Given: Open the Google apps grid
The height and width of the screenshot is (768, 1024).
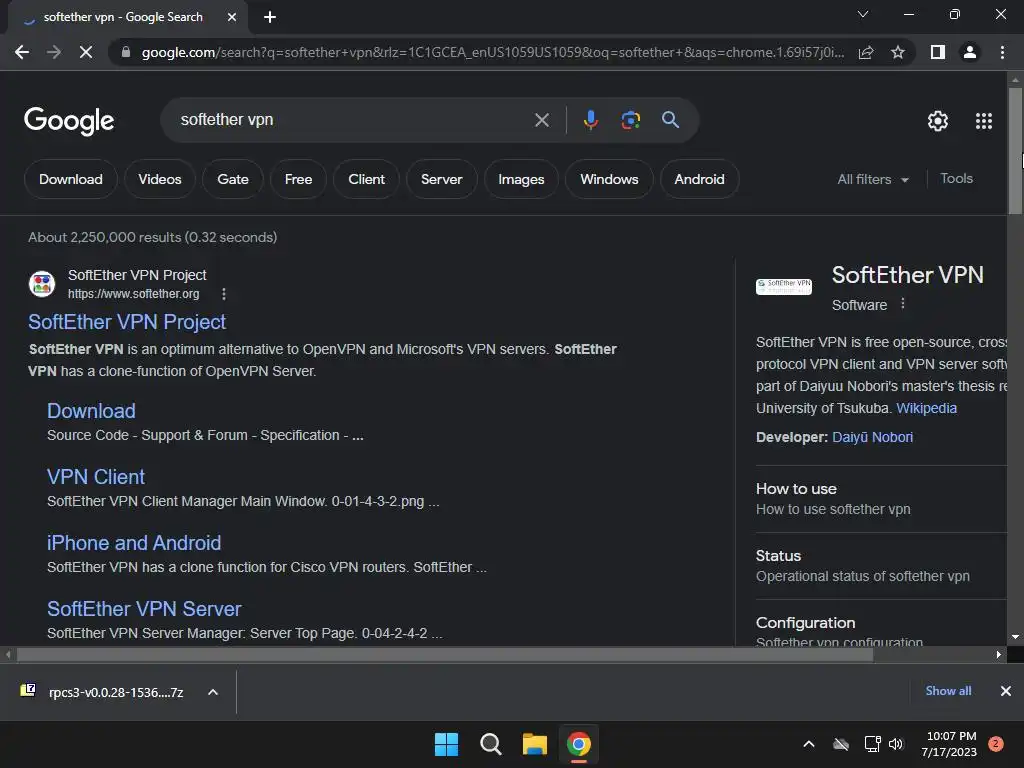Looking at the screenshot, I should point(984,121).
